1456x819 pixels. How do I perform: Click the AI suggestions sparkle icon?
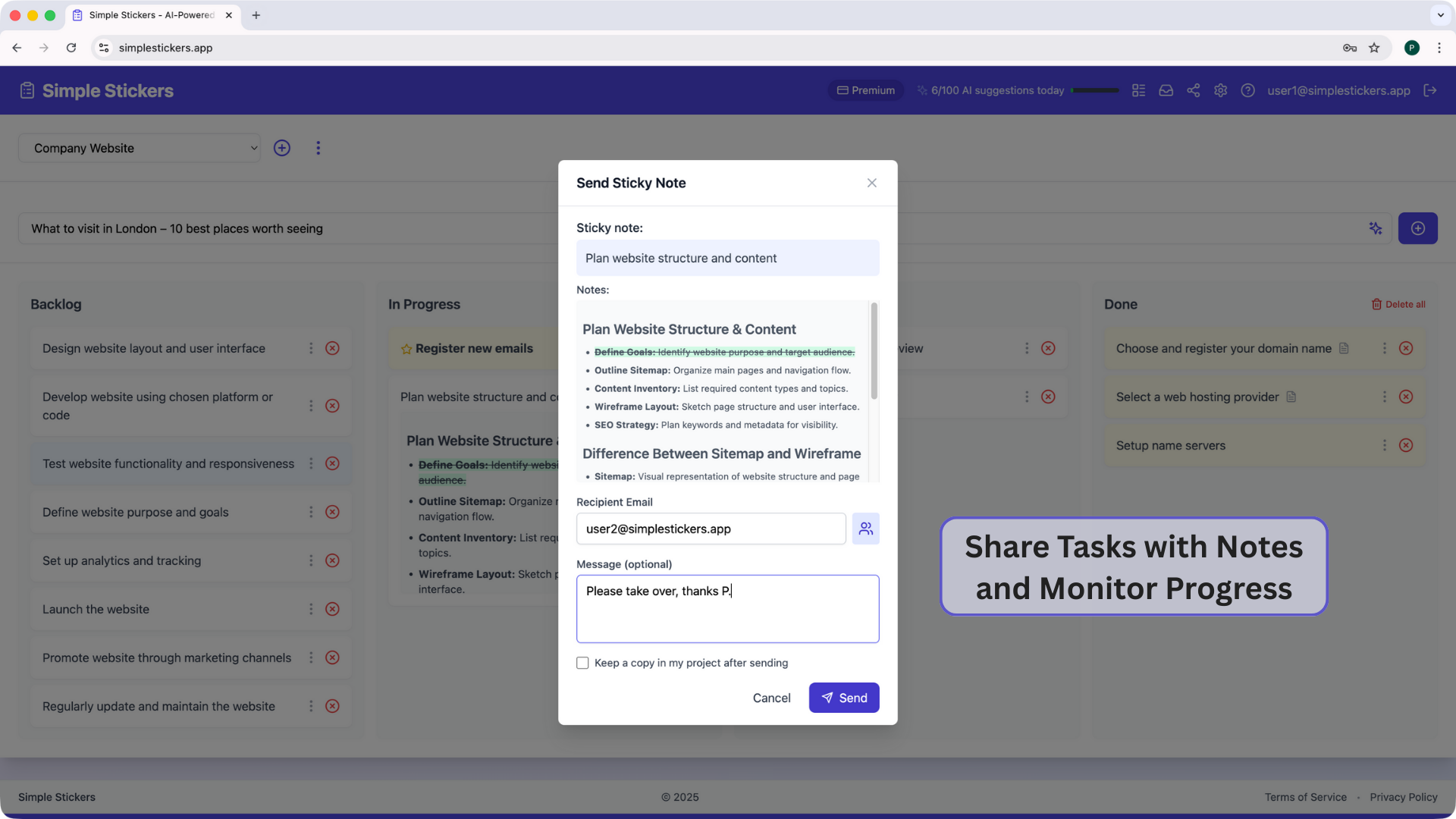(1375, 228)
